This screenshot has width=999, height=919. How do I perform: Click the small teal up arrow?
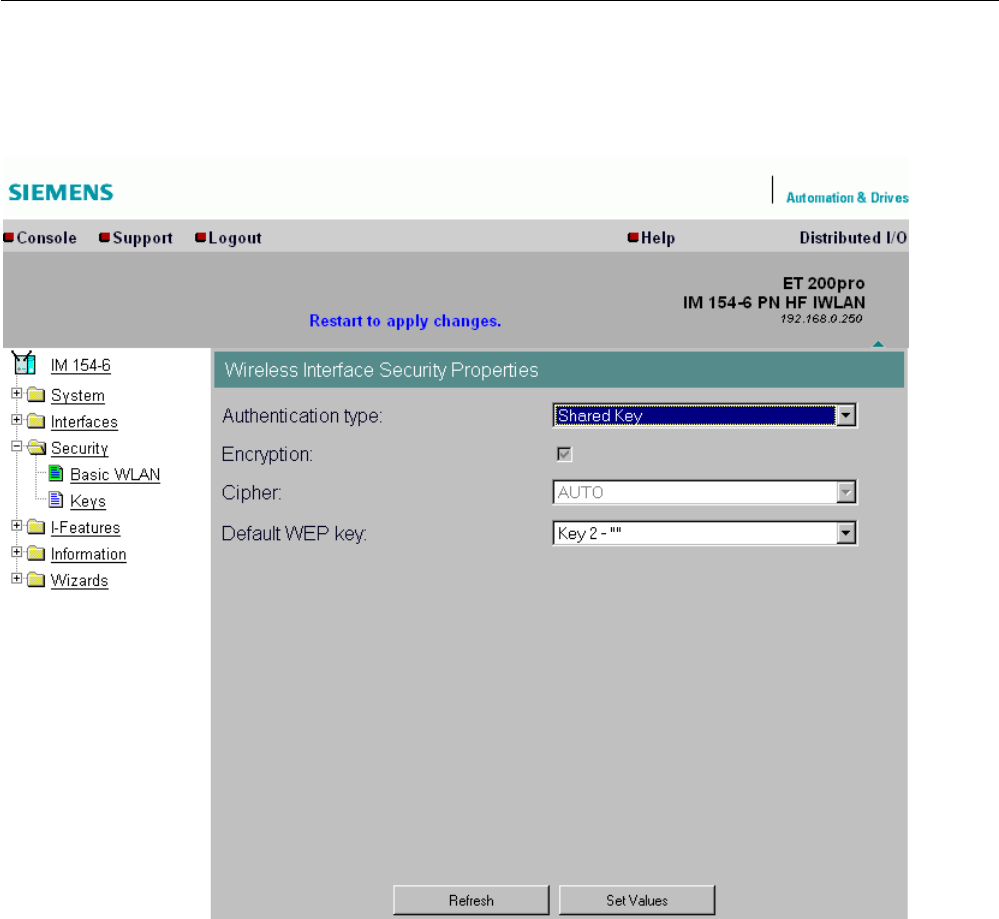(878, 344)
